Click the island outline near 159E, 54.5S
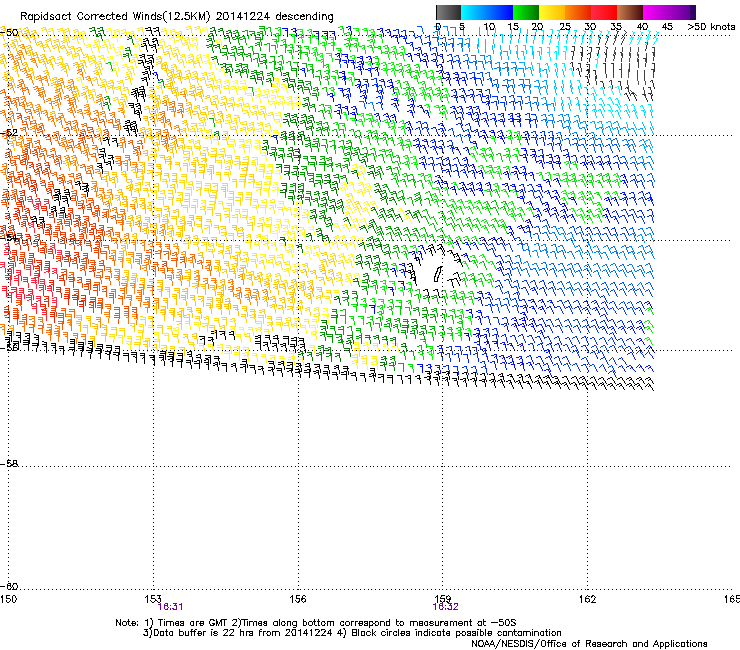The width and height of the screenshot is (740, 650). tap(438, 274)
